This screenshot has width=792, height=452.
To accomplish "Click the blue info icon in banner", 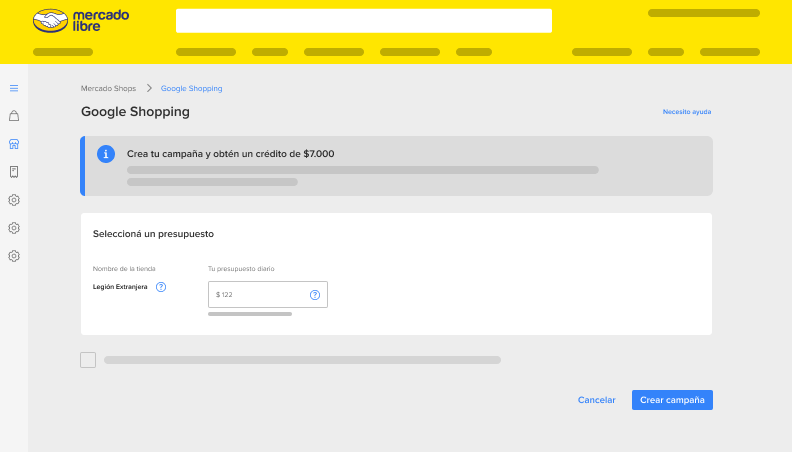I will pos(106,154).
